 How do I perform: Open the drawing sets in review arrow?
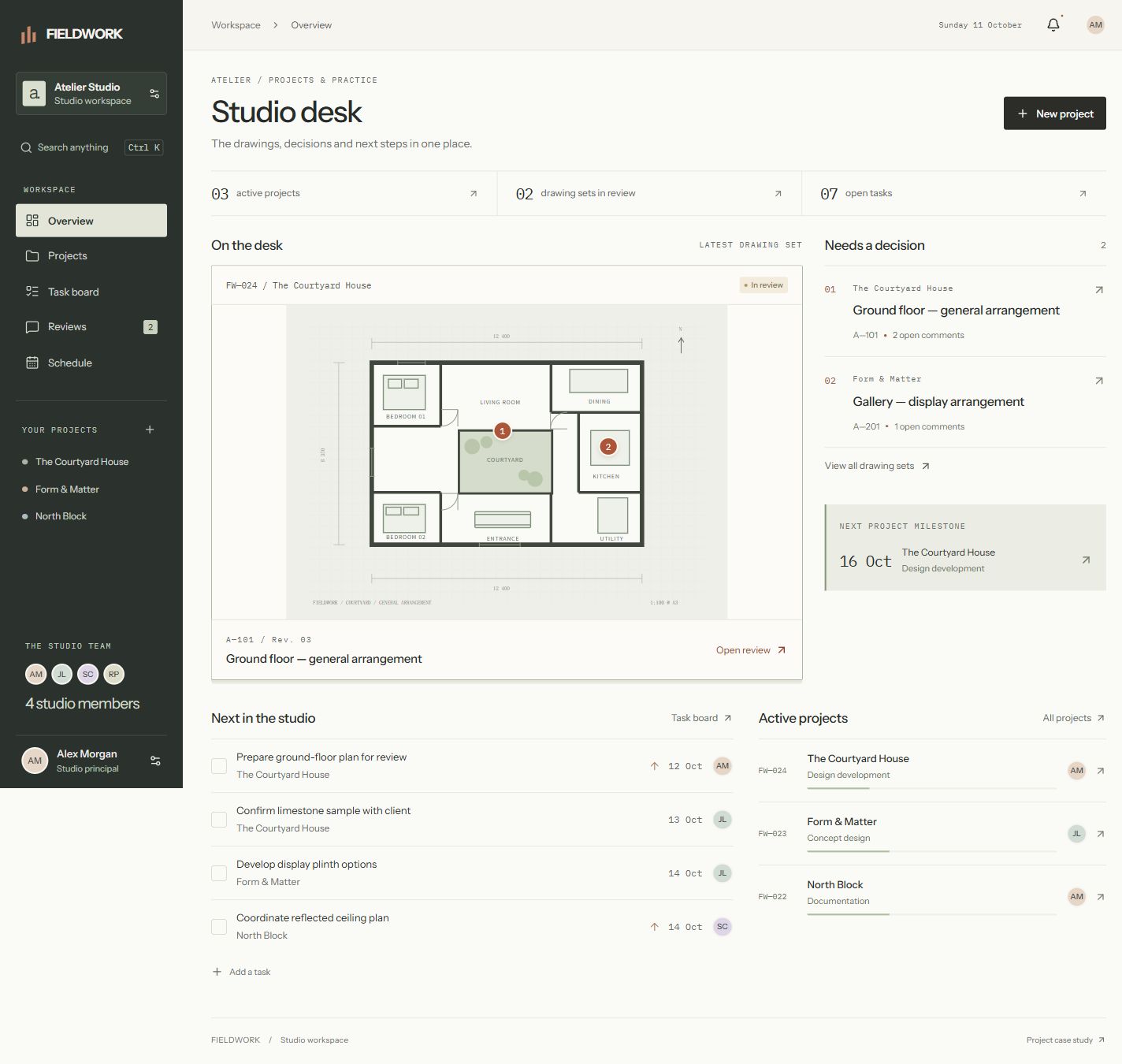(778, 193)
